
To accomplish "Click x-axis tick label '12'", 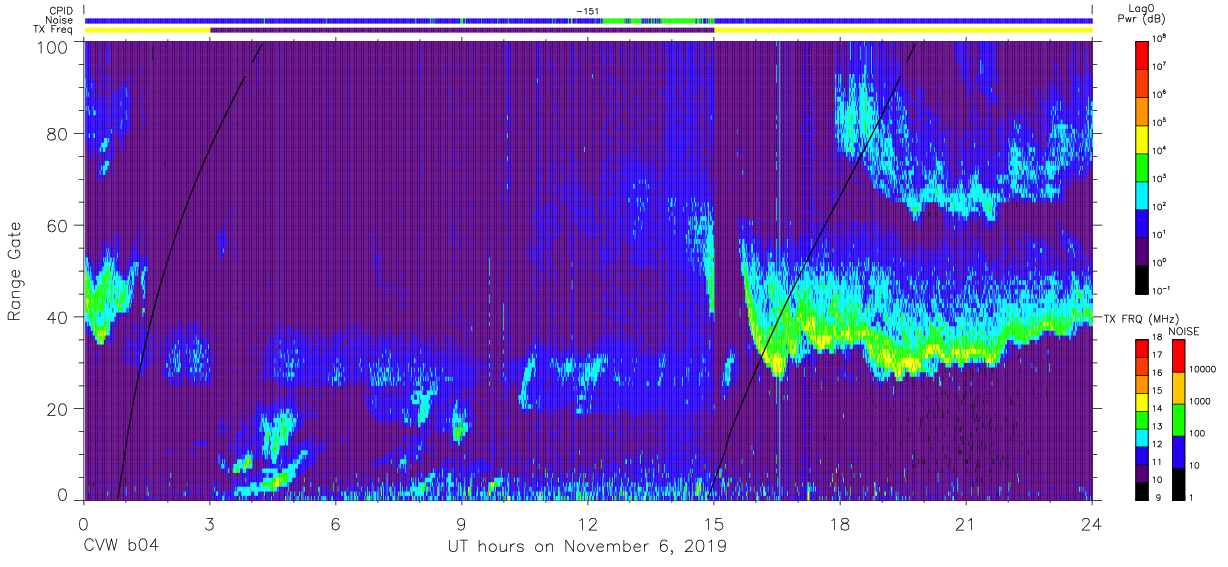I will coord(587,524).
